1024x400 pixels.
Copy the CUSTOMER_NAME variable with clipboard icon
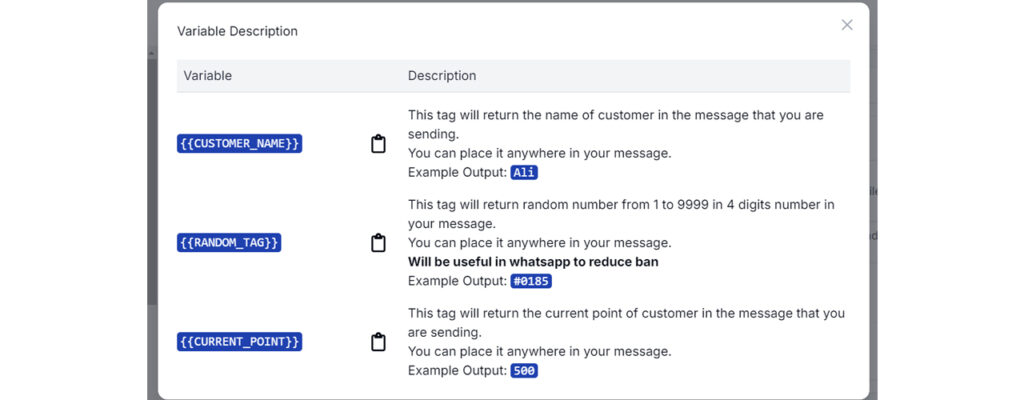click(x=378, y=144)
